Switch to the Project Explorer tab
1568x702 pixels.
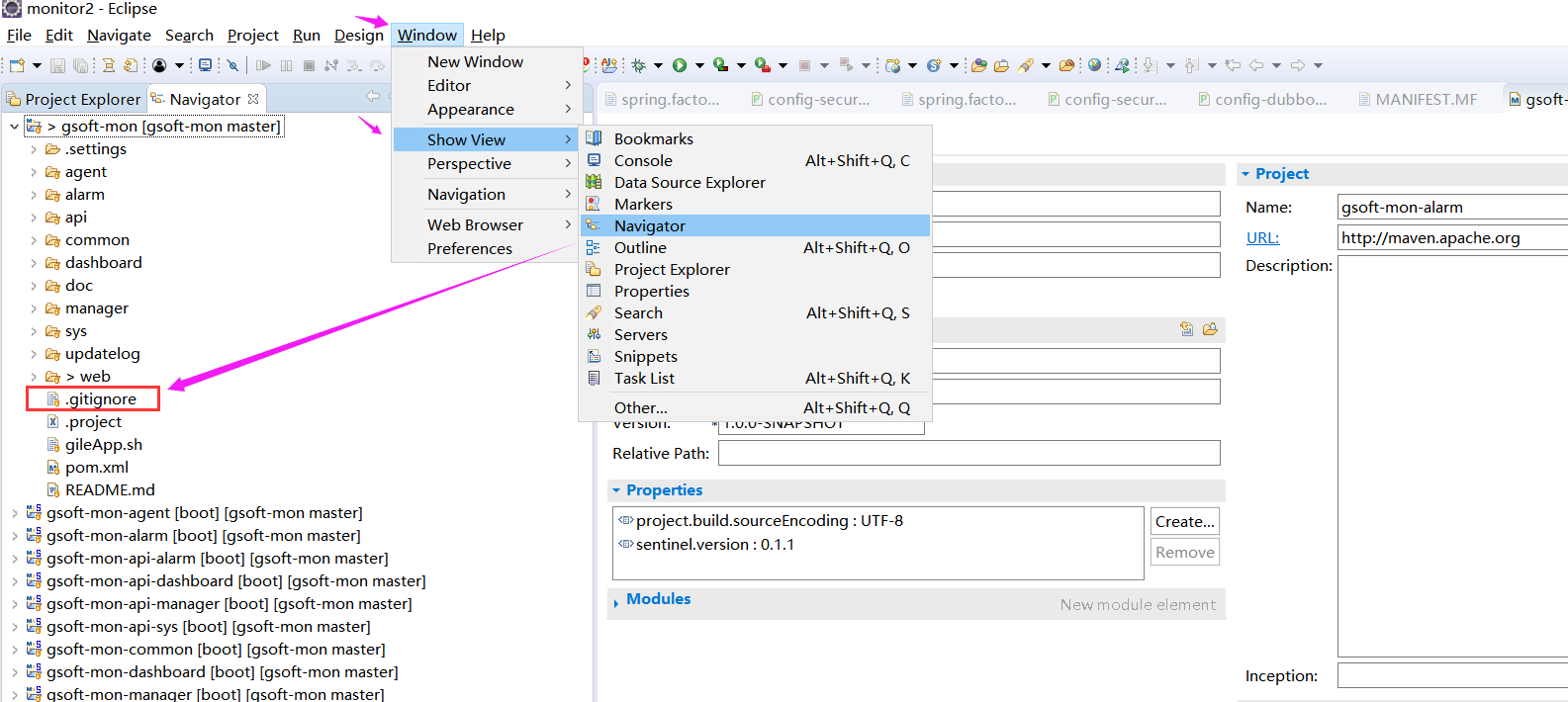pyautogui.click(x=74, y=99)
